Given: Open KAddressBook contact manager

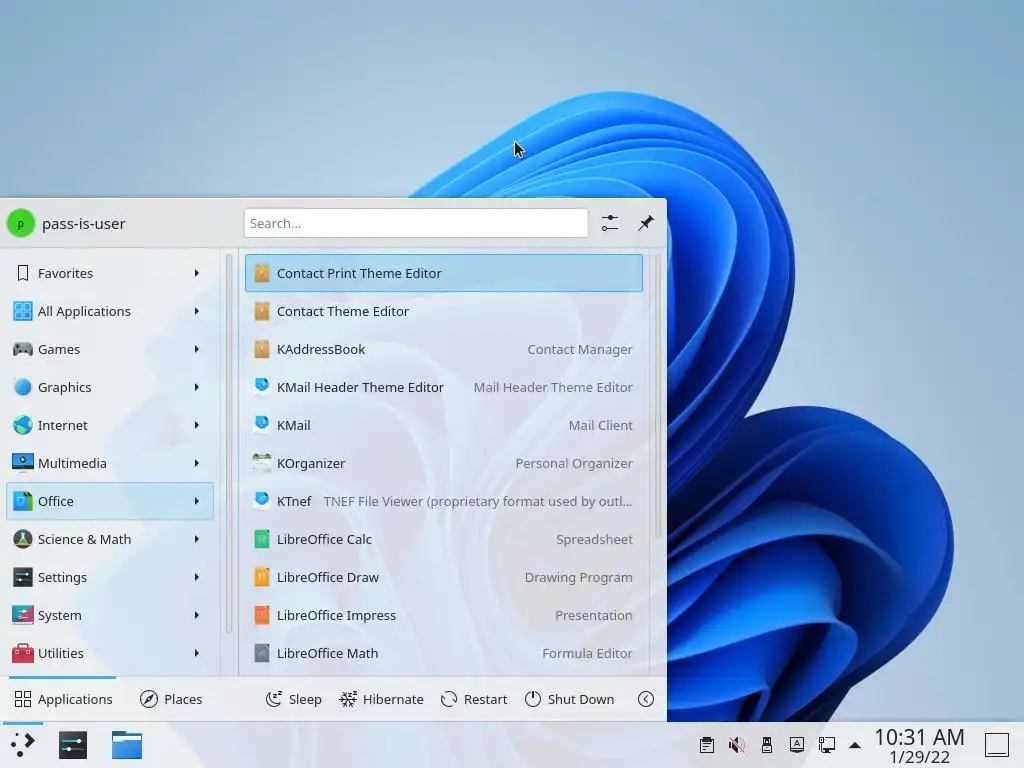Looking at the screenshot, I should point(443,349).
